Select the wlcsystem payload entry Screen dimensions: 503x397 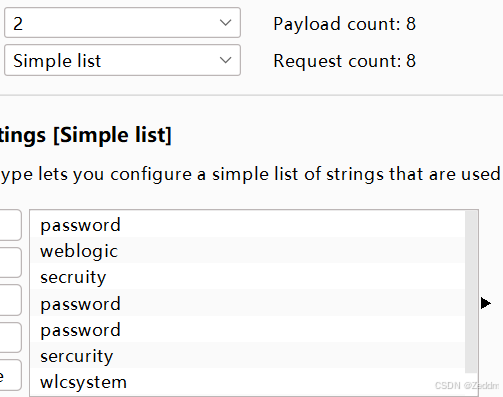247,382
